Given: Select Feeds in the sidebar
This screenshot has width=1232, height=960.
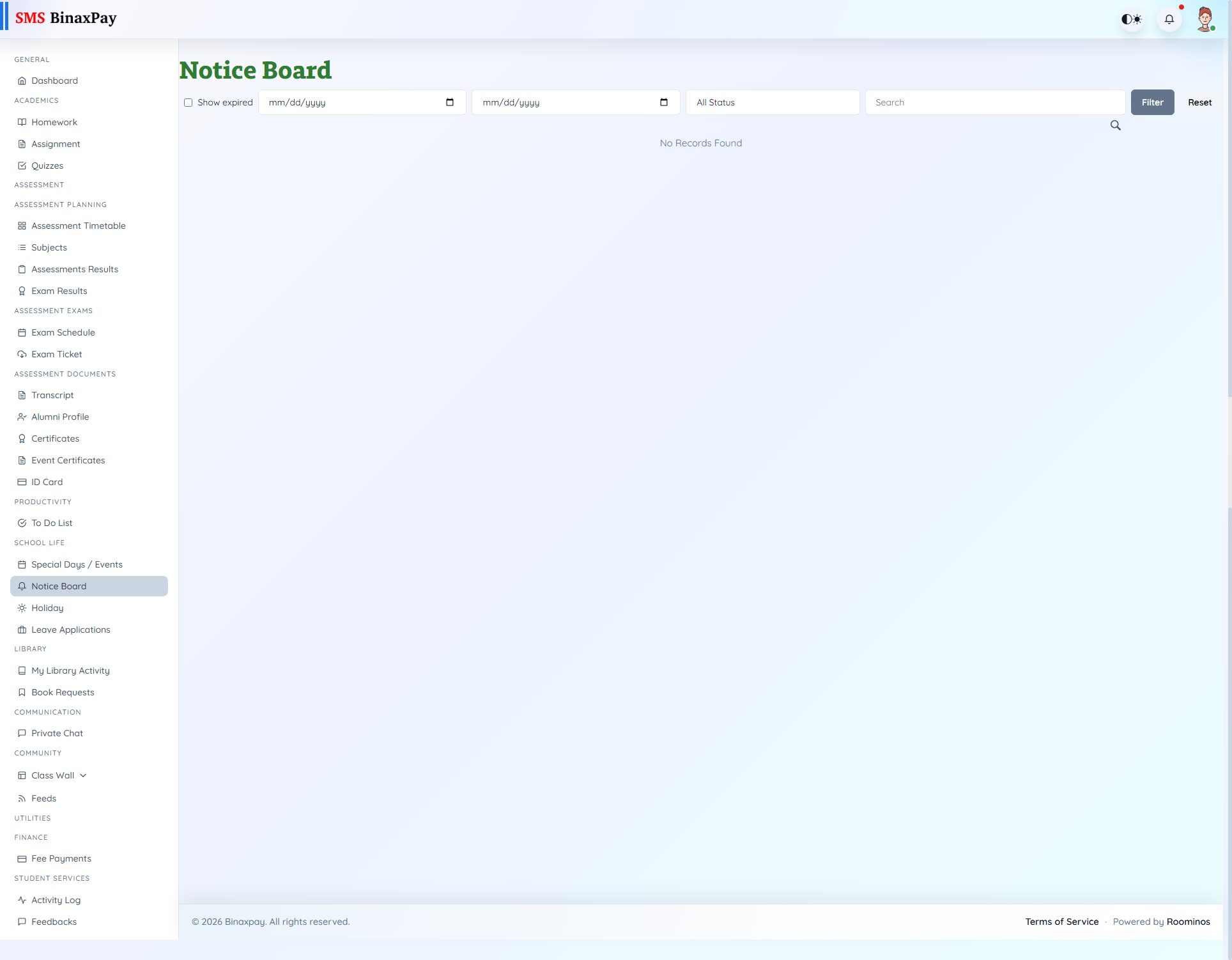Looking at the screenshot, I should 43,798.
